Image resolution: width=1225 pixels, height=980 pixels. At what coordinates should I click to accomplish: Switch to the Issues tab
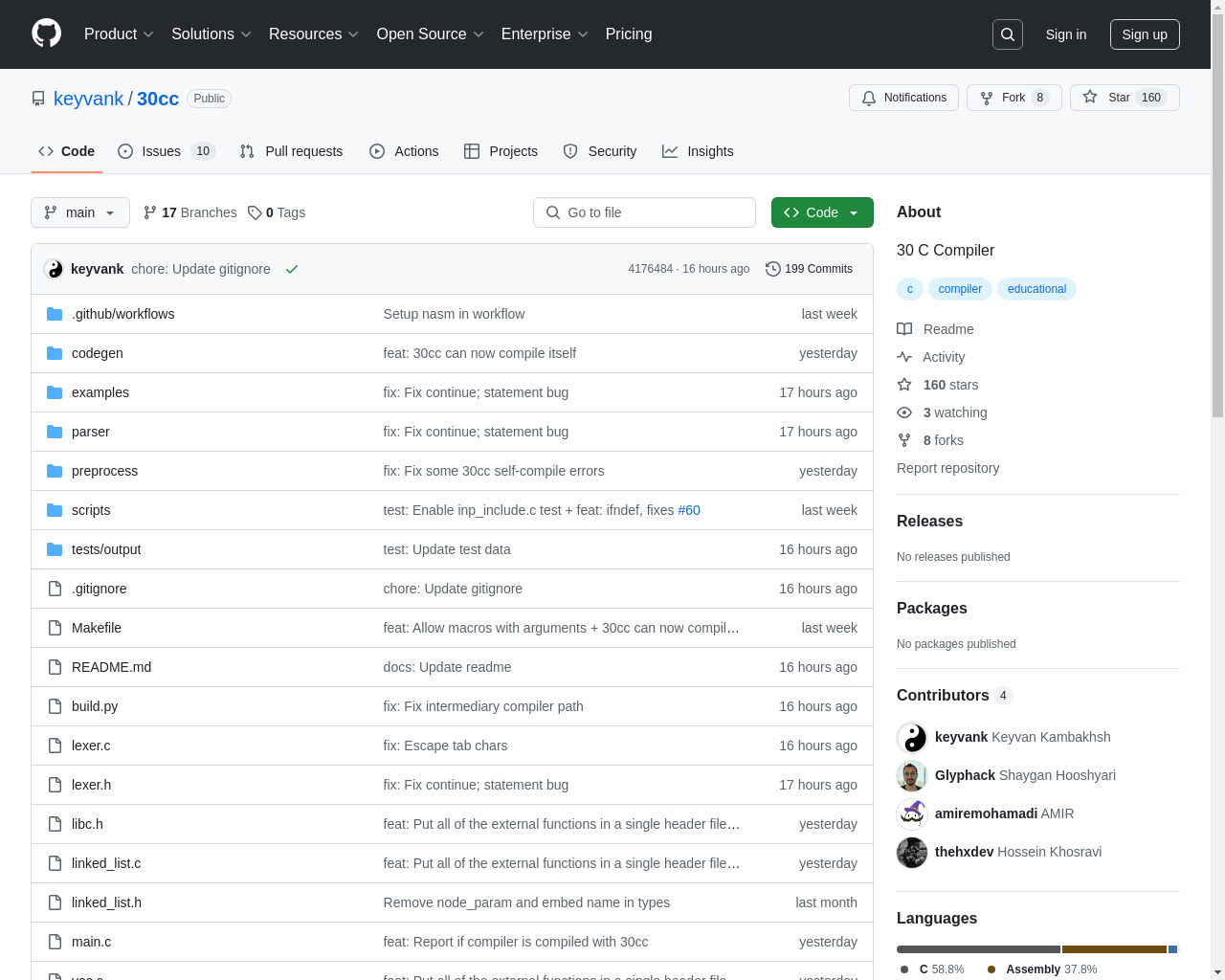[x=167, y=151]
